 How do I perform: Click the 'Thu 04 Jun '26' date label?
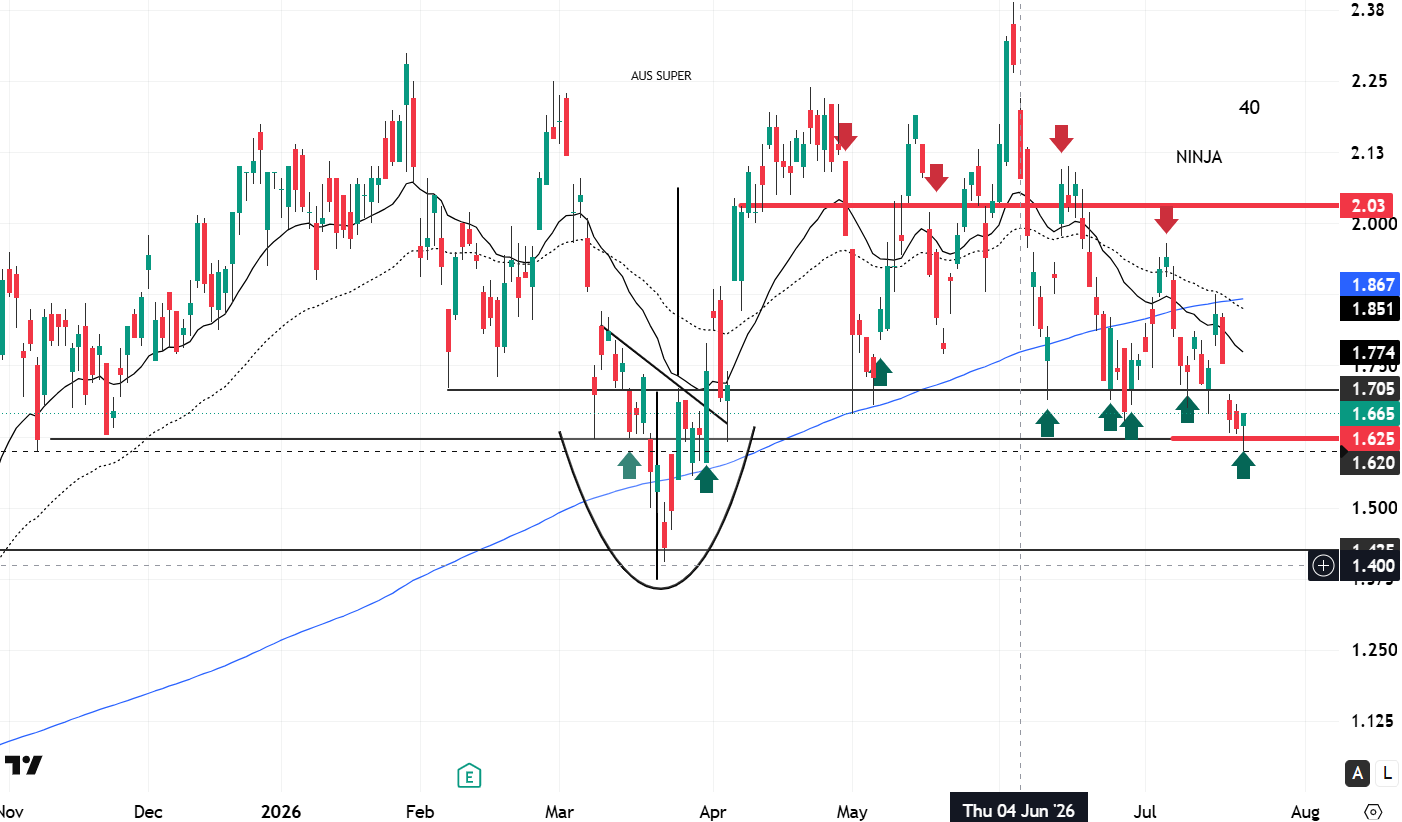click(1019, 810)
